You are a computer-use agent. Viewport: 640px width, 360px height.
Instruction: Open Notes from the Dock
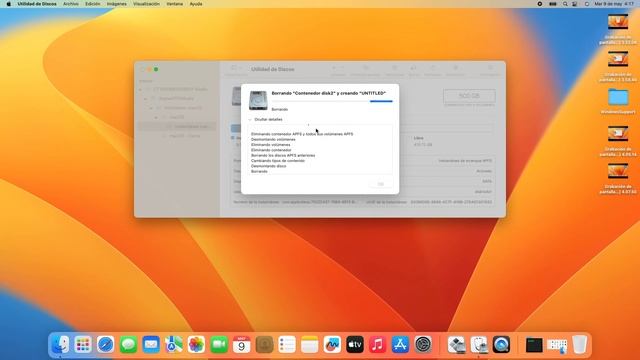pos(310,344)
